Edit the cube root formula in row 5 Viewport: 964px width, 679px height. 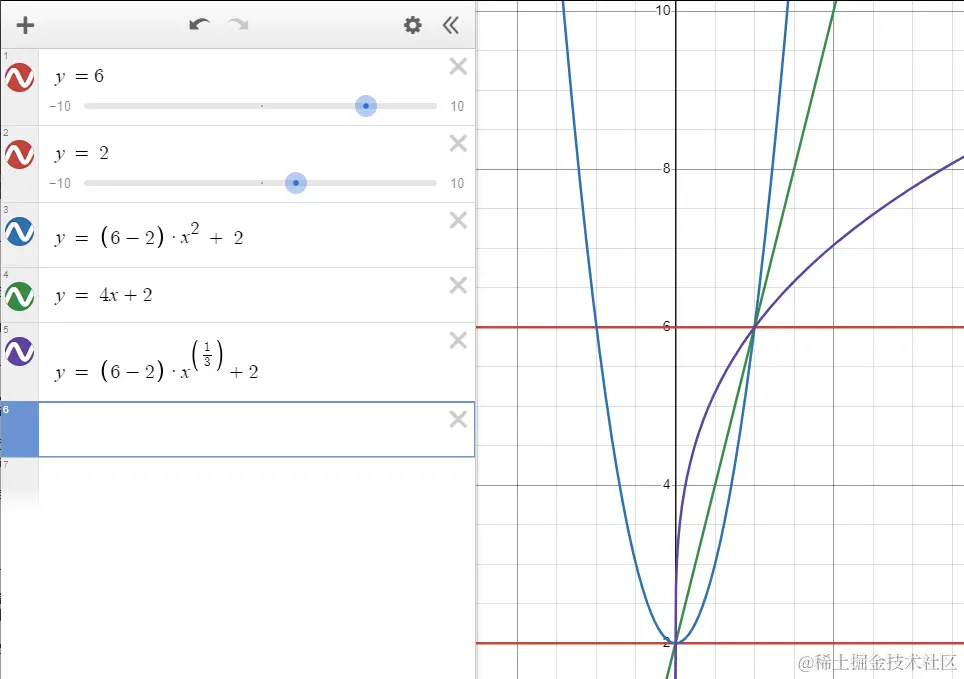[x=156, y=362]
